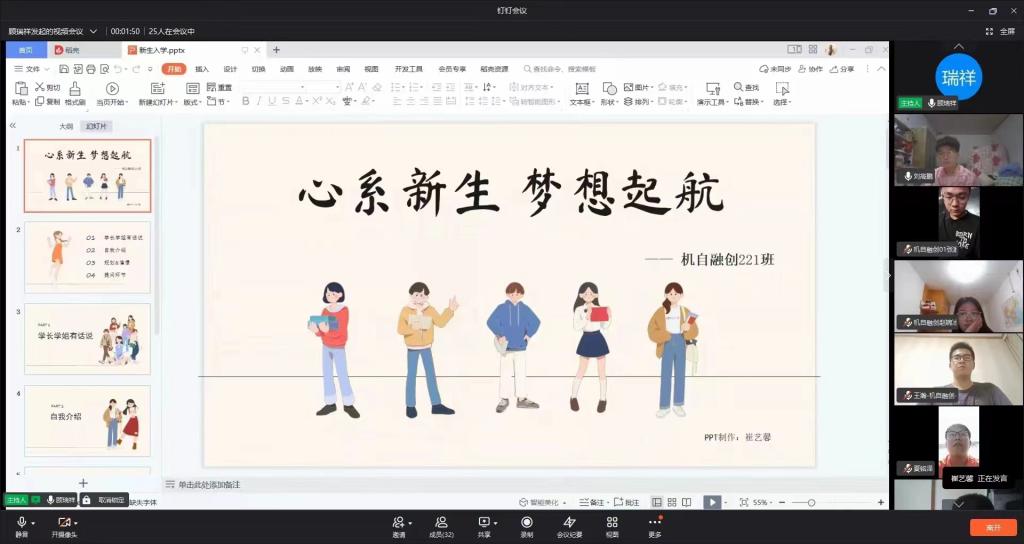Screen dimensions: 1024x544
Task: Click the slideshow play button in status bar
Action: [711, 502]
